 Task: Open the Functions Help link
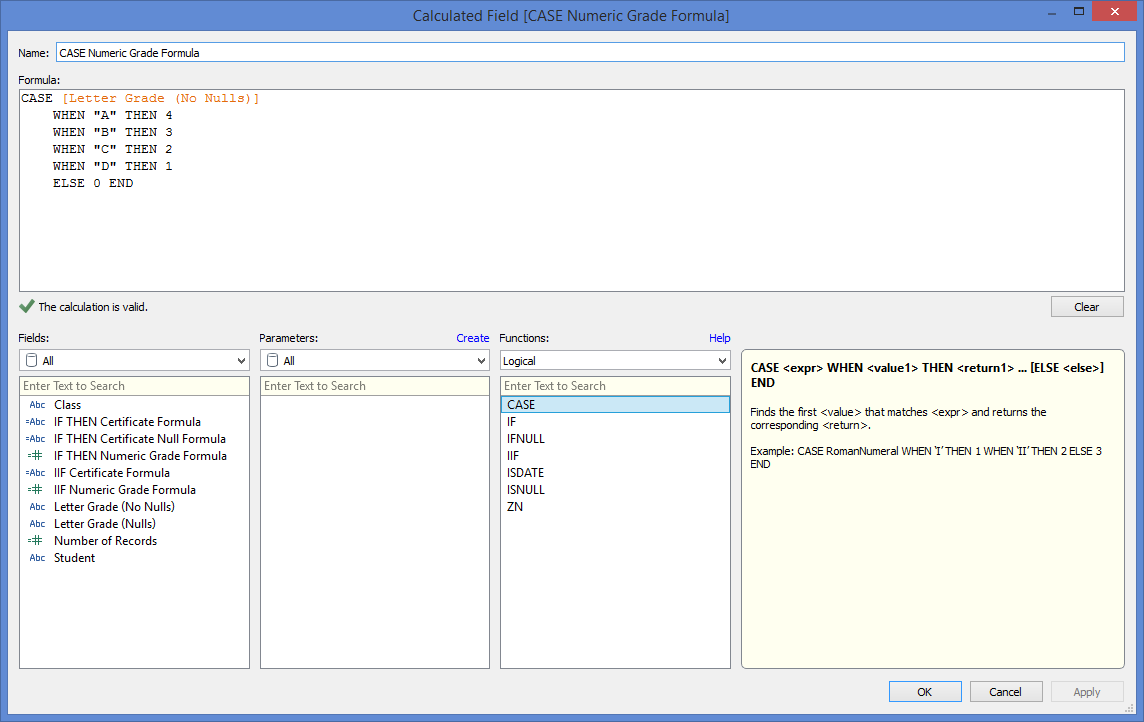719,338
